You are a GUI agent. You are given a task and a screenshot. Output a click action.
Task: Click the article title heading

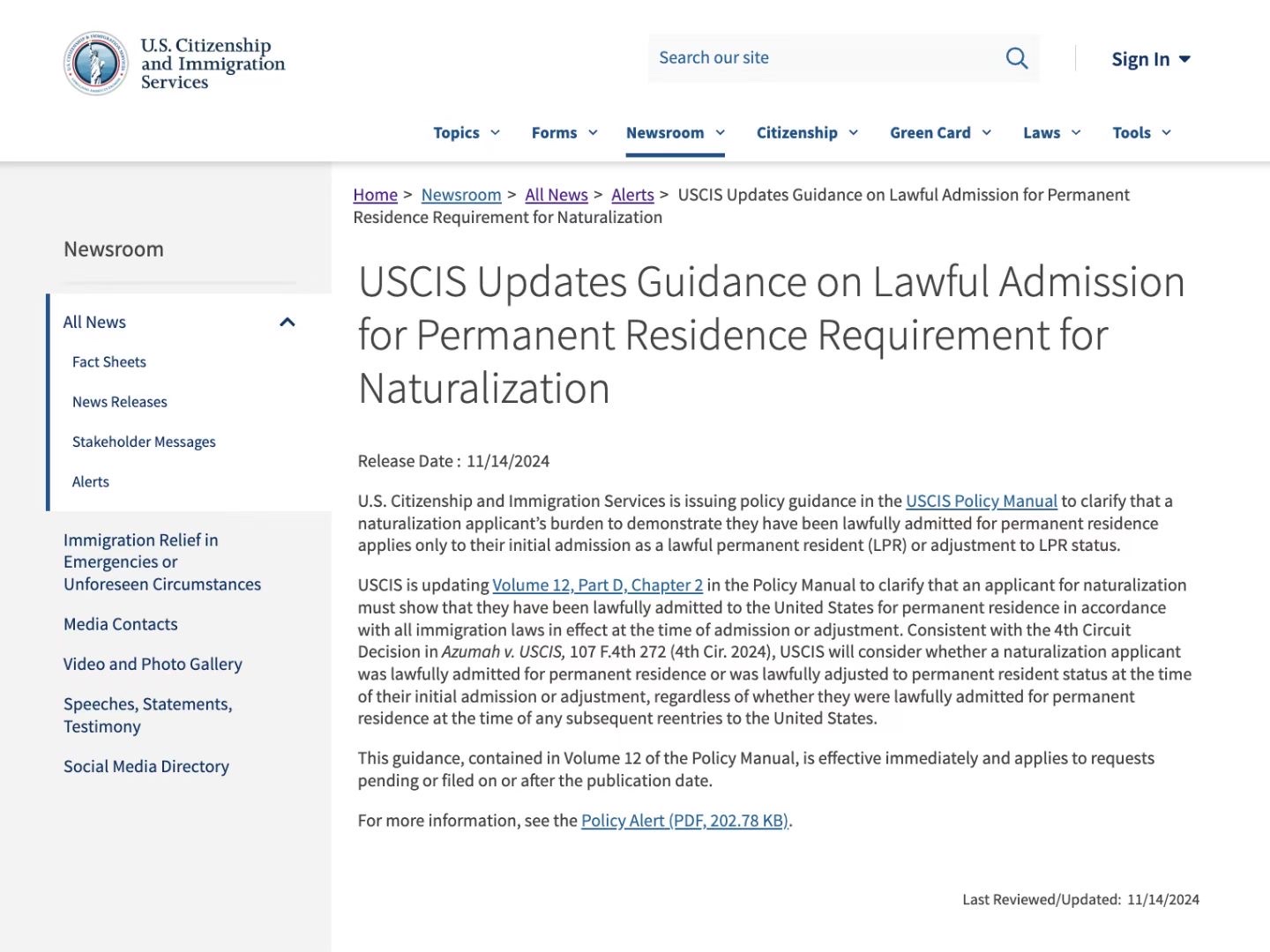point(772,335)
